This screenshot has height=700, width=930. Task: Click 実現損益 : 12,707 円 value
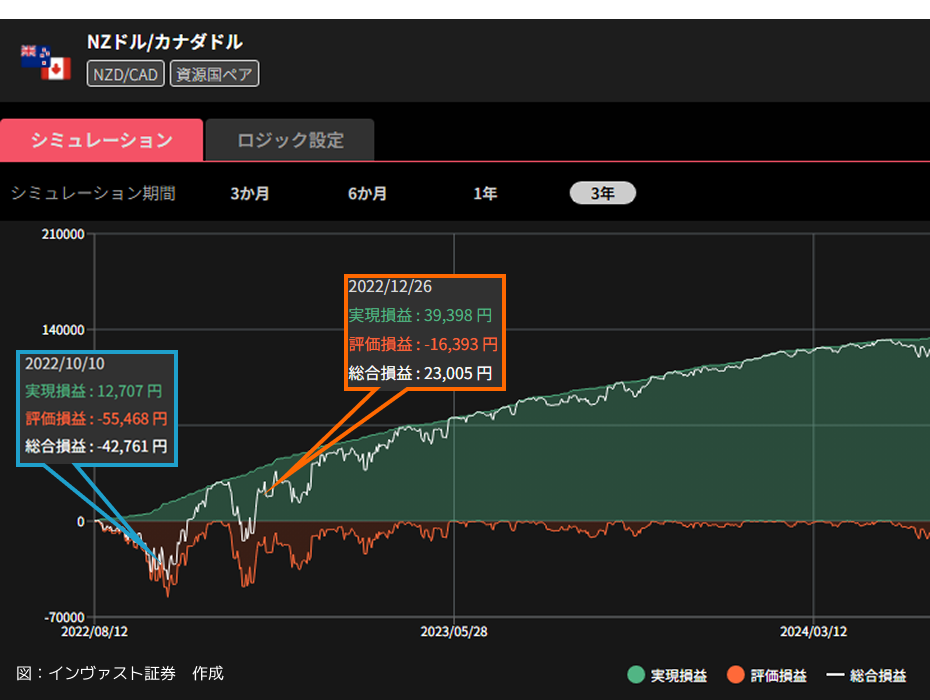pyautogui.click(x=93, y=391)
